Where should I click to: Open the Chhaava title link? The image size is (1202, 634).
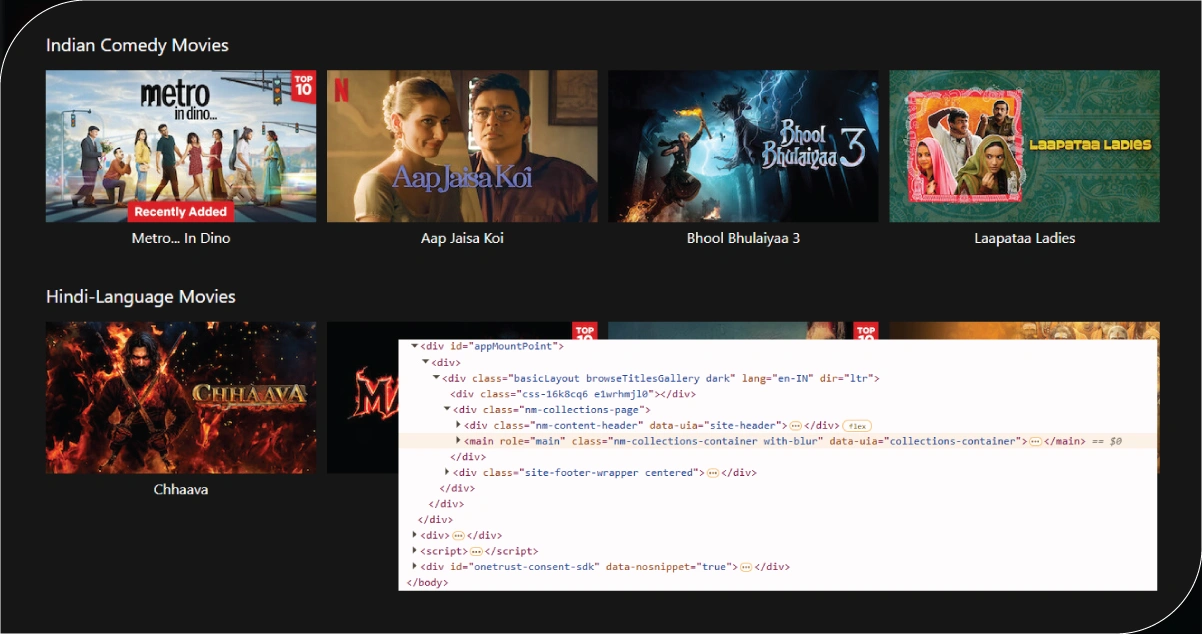pyautogui.click(x=181, y=489)
